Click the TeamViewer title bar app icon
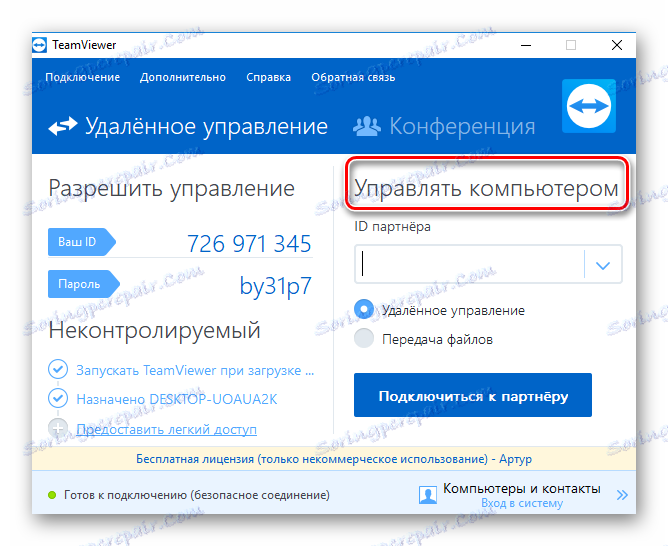Viewport: 668px width, 546px height. point(39,45)
